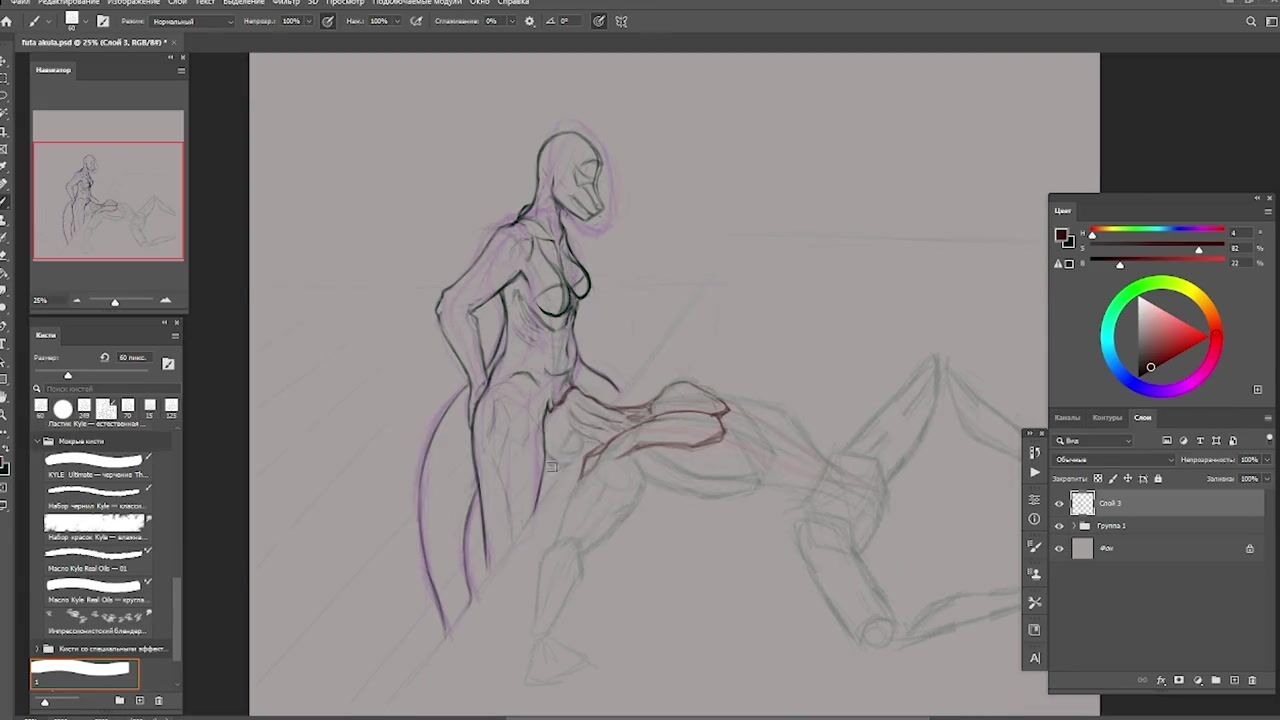The width and height of the screenshot is (1280, 720).
Task: Open the Фильтр menu
Action: tap(285, 3)
